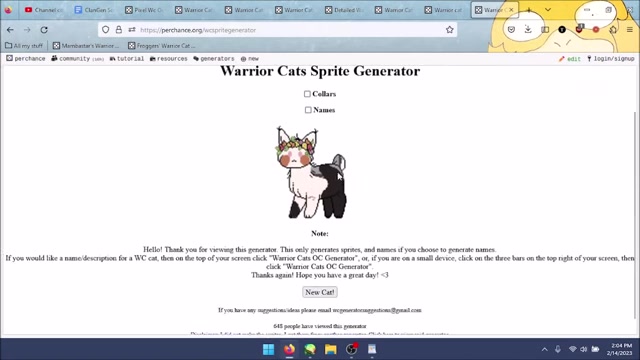Open the extensions puzzle icon
Image resolution: width=640 pixels, height=360 pixels.
(613, 29)
